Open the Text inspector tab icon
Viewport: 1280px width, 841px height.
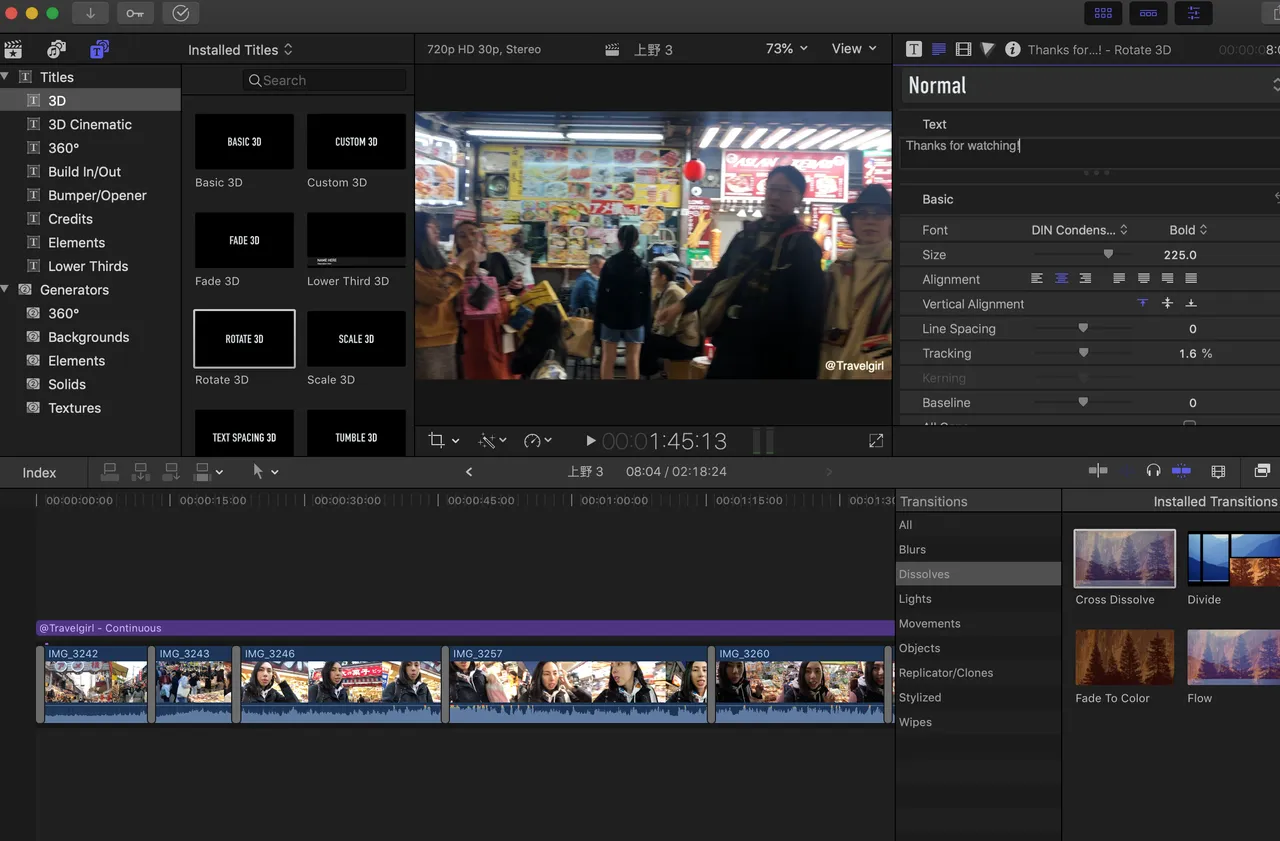(913, 49)
